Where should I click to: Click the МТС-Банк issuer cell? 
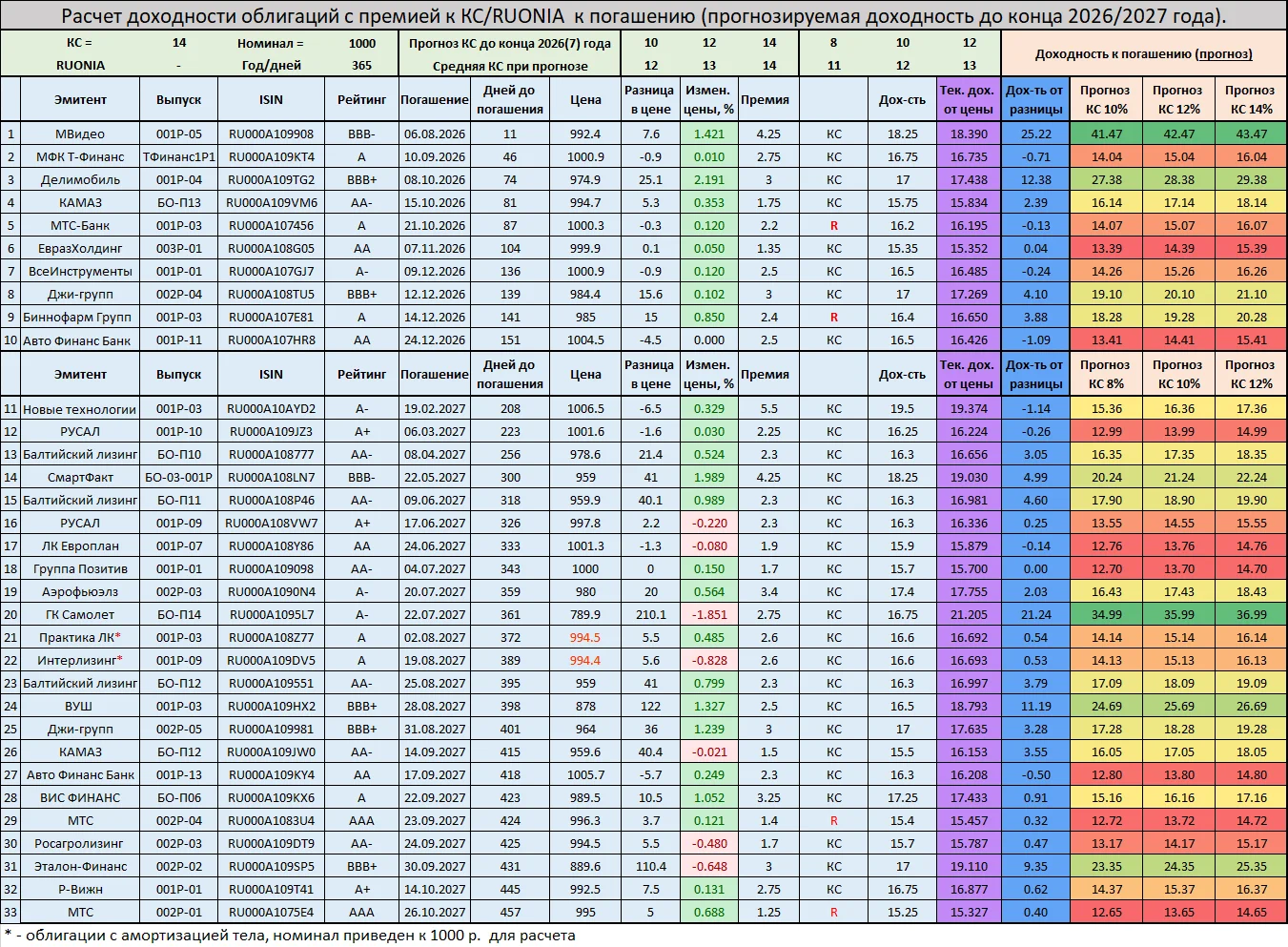click(80, 226)
